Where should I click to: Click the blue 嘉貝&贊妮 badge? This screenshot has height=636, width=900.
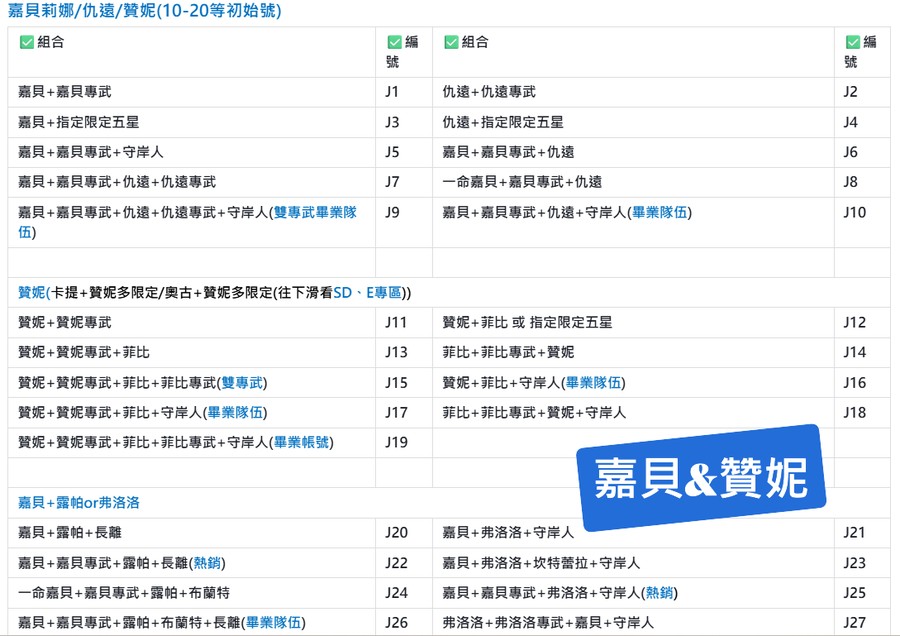click(700, 478)
